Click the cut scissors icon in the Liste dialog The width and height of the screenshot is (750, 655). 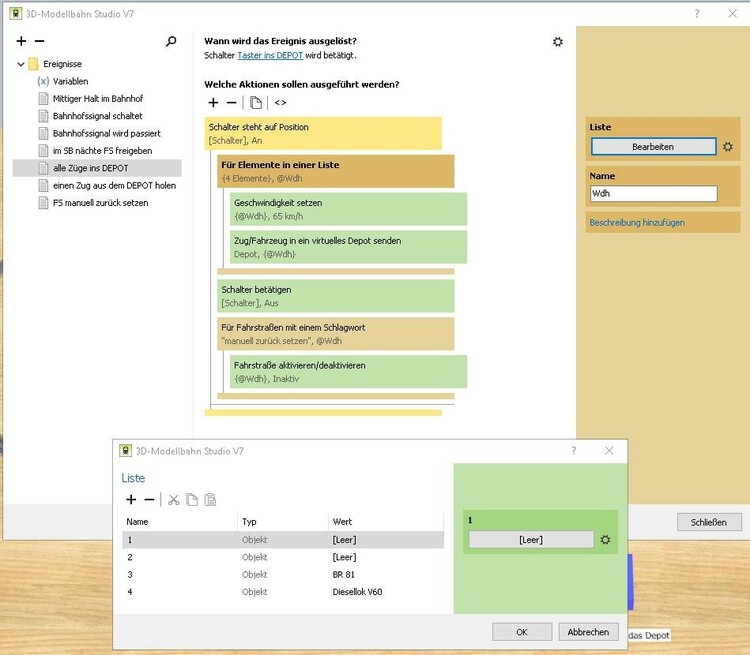pos(173,499)
